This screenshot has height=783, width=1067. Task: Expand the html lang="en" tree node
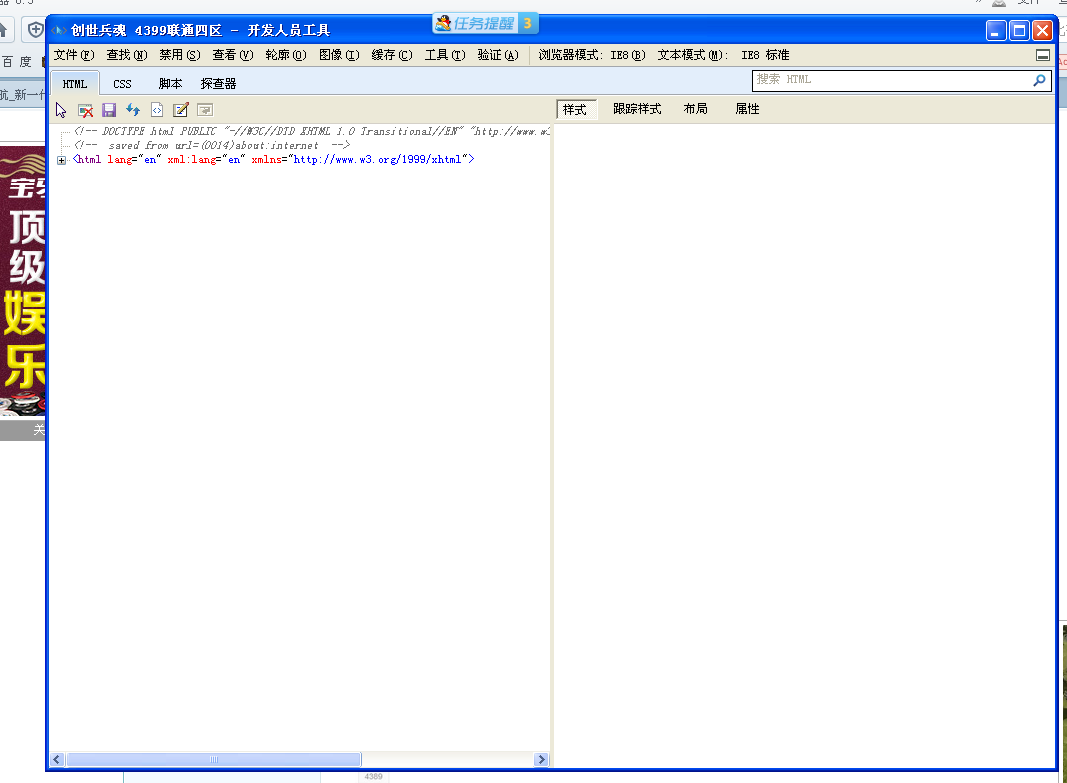[x=61, y=161]
